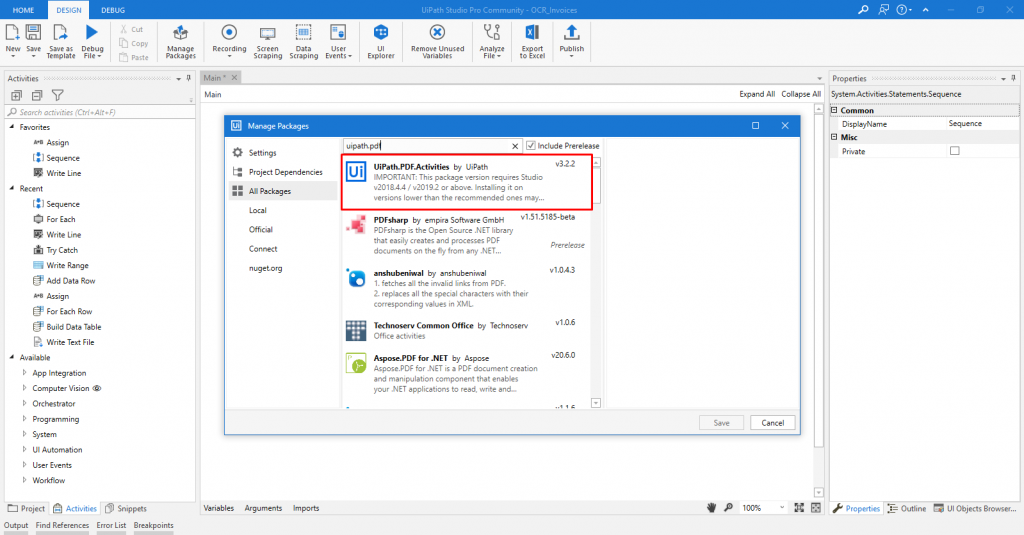Open the activities filter funnel icon
Screen dimensions: 1024x535
[57, 95]
